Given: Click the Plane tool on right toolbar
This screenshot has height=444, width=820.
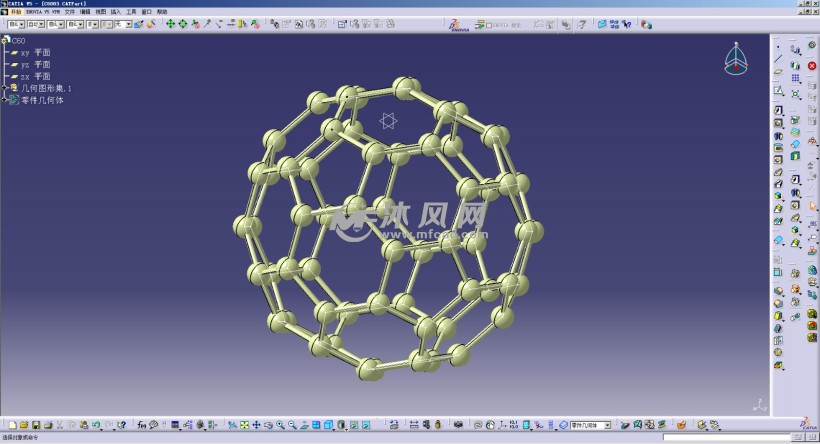Looking at the screenshot, I should 778,71.
